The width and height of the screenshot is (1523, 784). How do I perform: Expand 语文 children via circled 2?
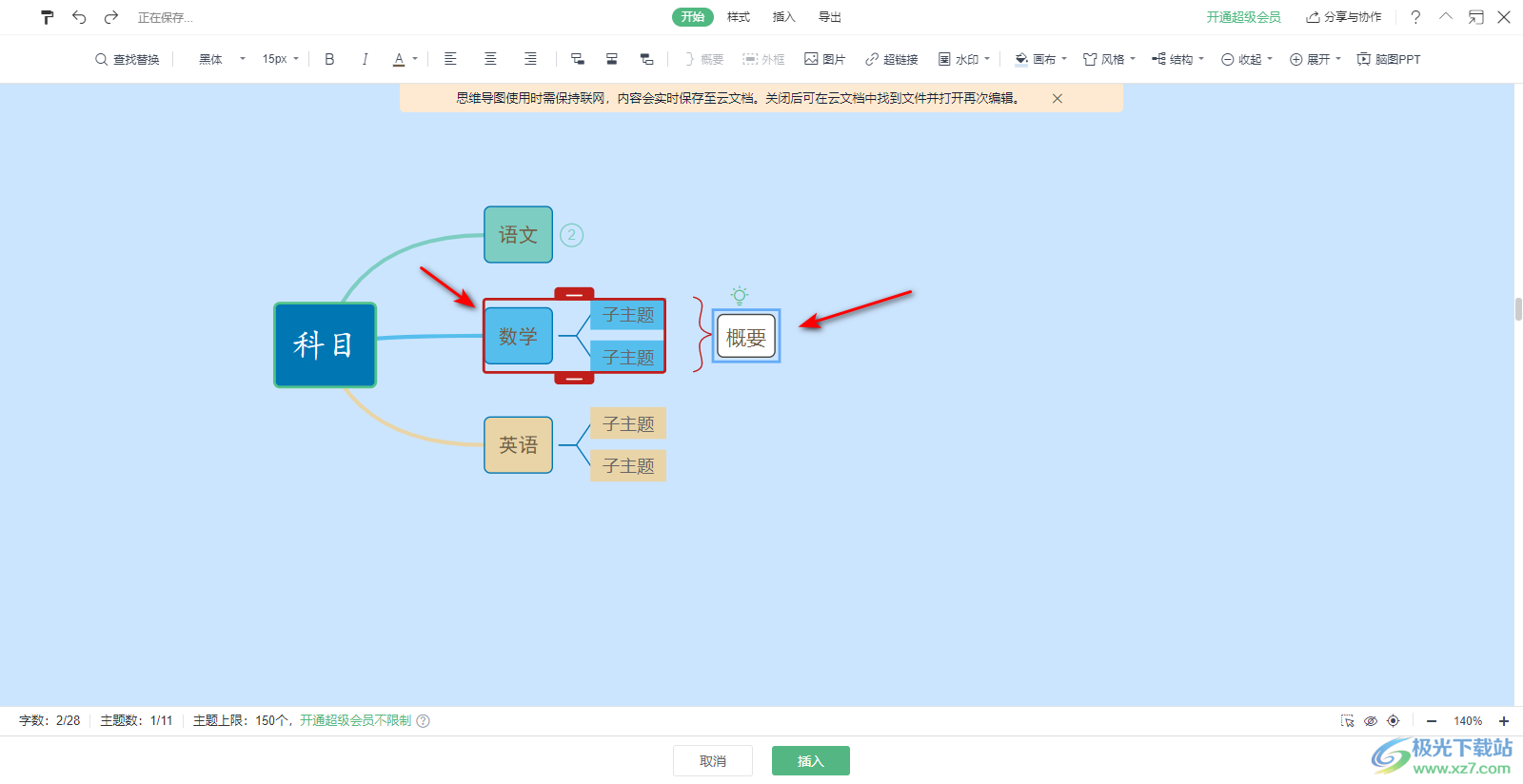pyautogui.click(x=571, y=234)
